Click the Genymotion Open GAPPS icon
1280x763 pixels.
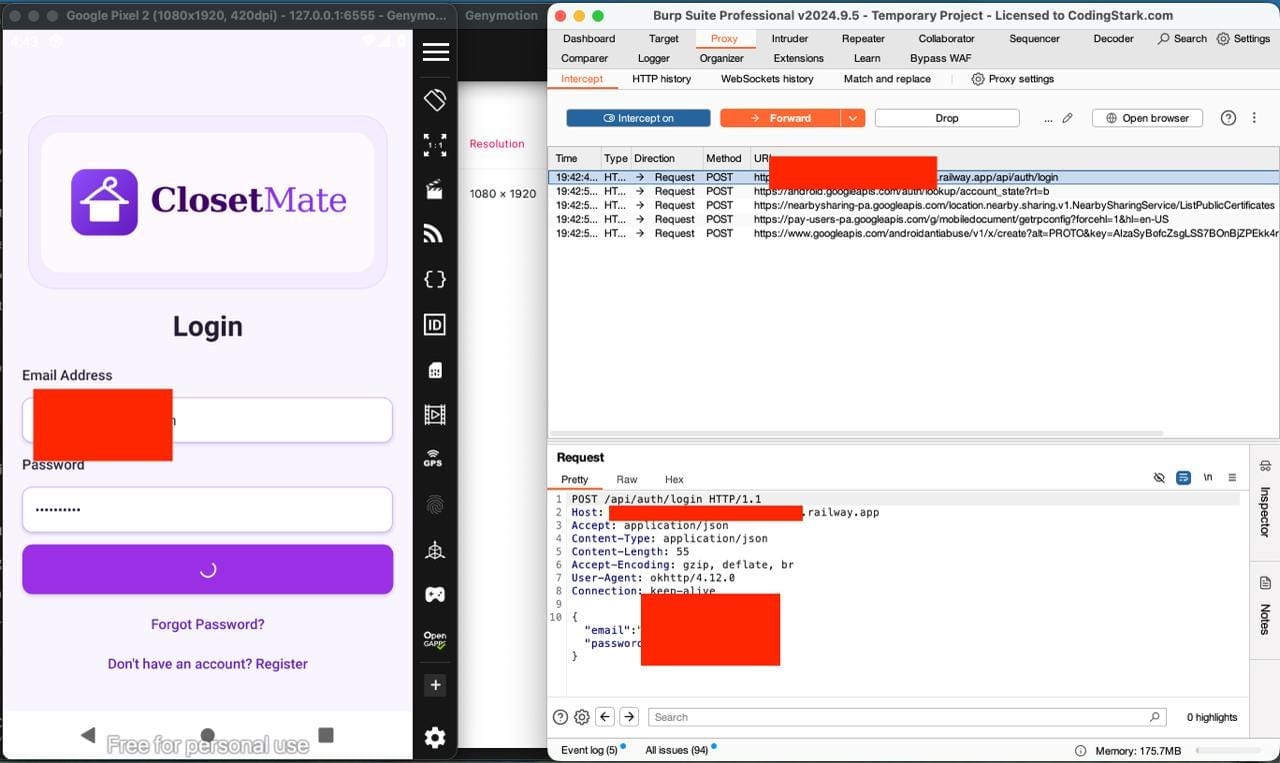pos(435,640)
